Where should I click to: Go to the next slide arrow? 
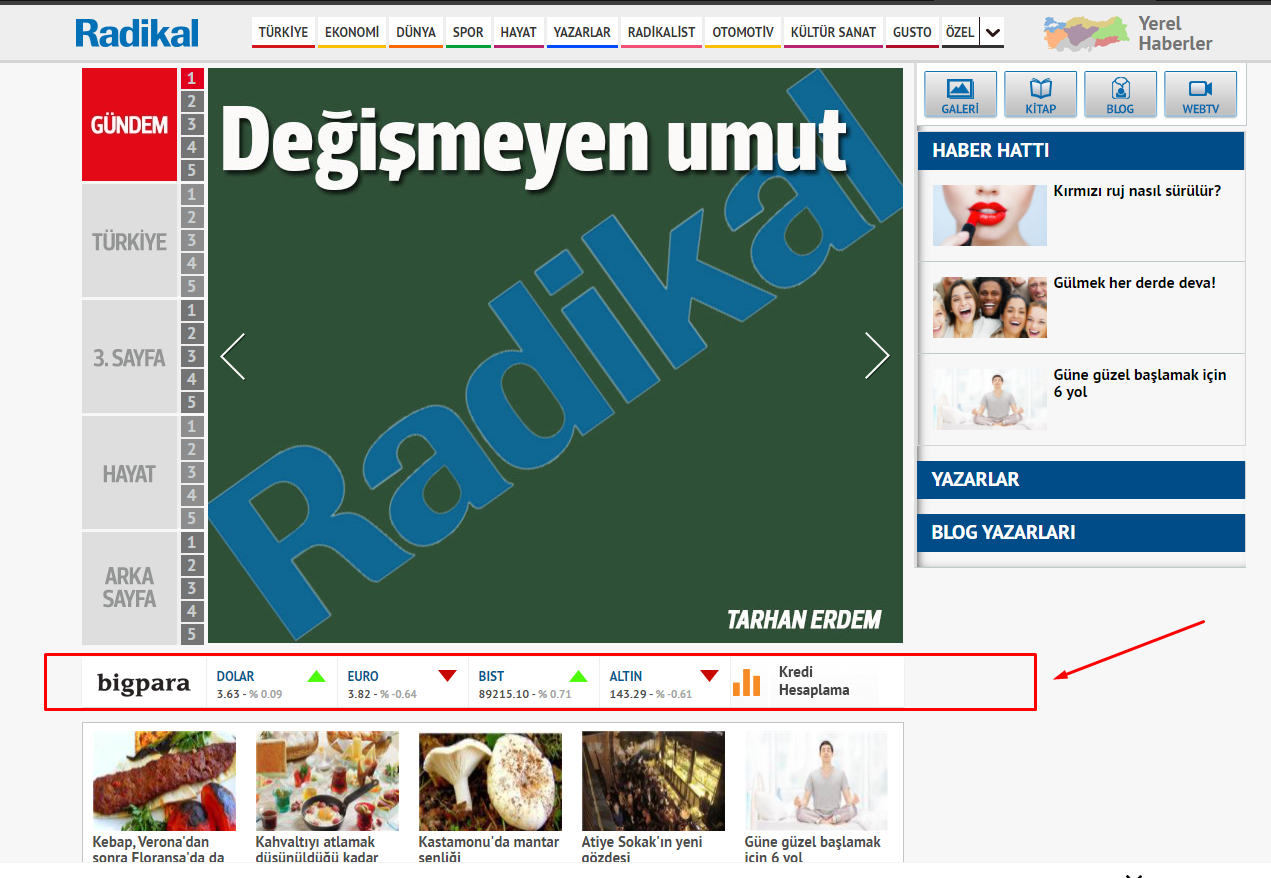click(877, 356)
